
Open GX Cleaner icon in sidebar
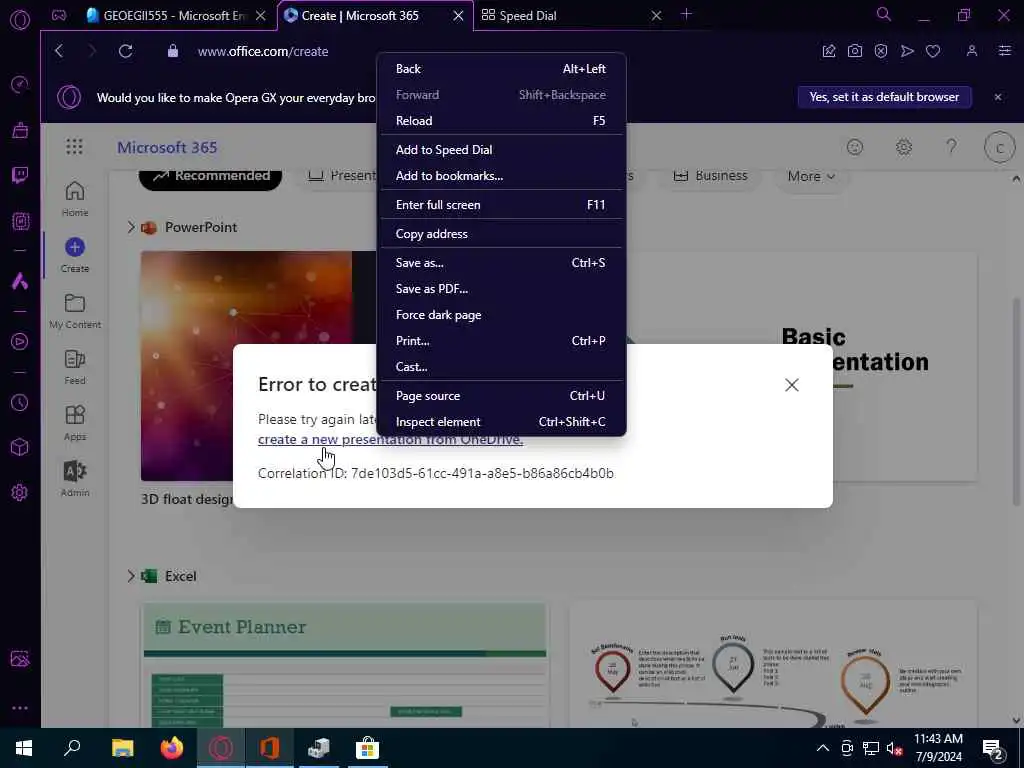point(20,130)
